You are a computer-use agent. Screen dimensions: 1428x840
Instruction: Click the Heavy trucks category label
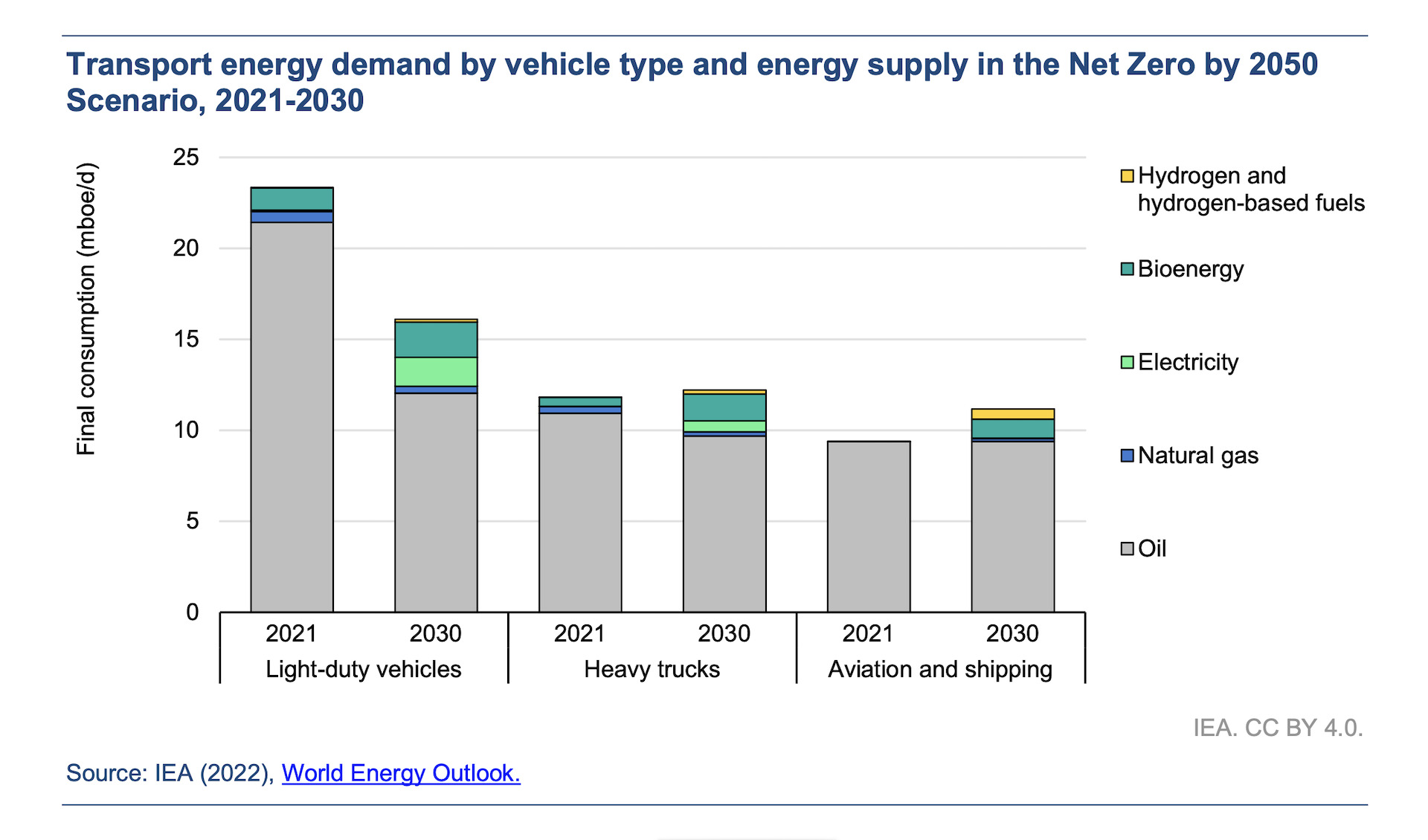point(652,669)
